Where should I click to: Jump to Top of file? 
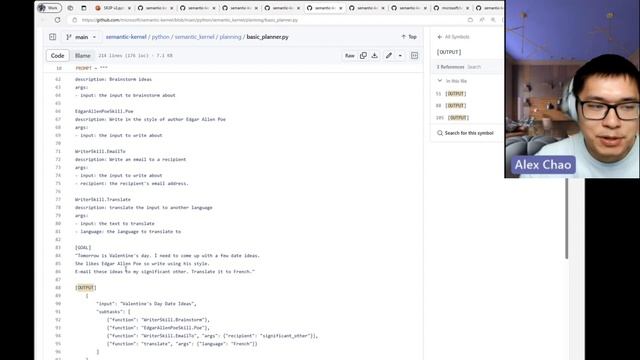(409, 37)
